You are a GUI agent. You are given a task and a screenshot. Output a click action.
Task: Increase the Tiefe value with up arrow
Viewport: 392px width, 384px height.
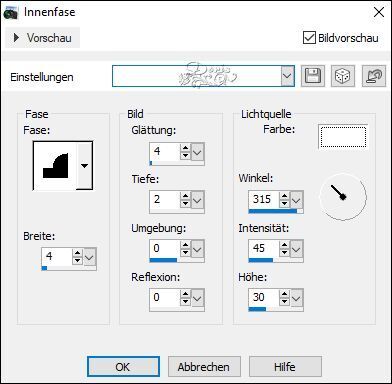185,196
